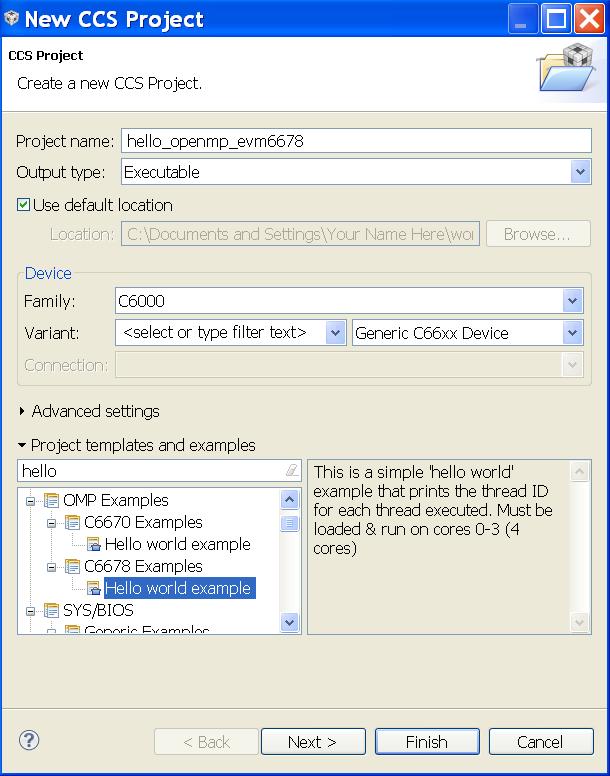Click the template tree scrollbar down arrow
Screen dimensions: 610x776
290,622
